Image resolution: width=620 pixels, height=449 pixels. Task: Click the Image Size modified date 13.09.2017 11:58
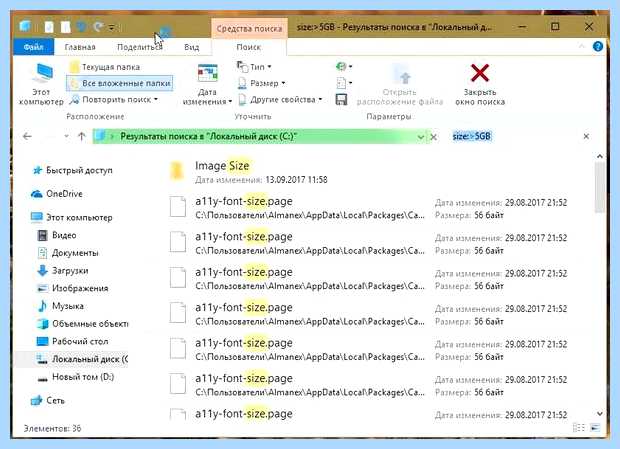click(x=296, y=180)
